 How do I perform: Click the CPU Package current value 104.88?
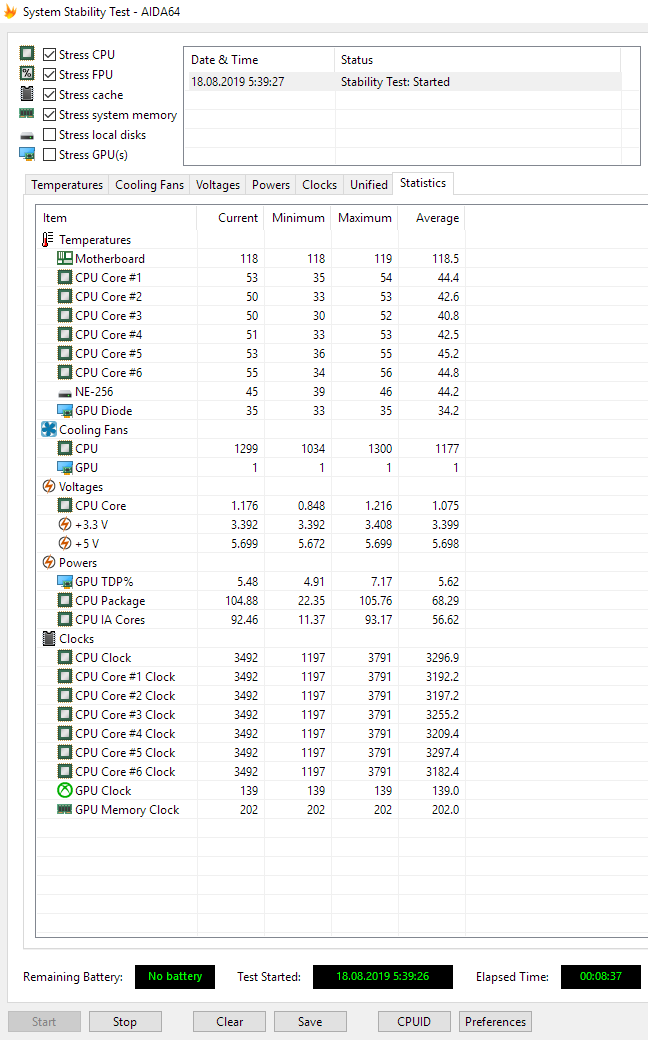tap(241, 600)
